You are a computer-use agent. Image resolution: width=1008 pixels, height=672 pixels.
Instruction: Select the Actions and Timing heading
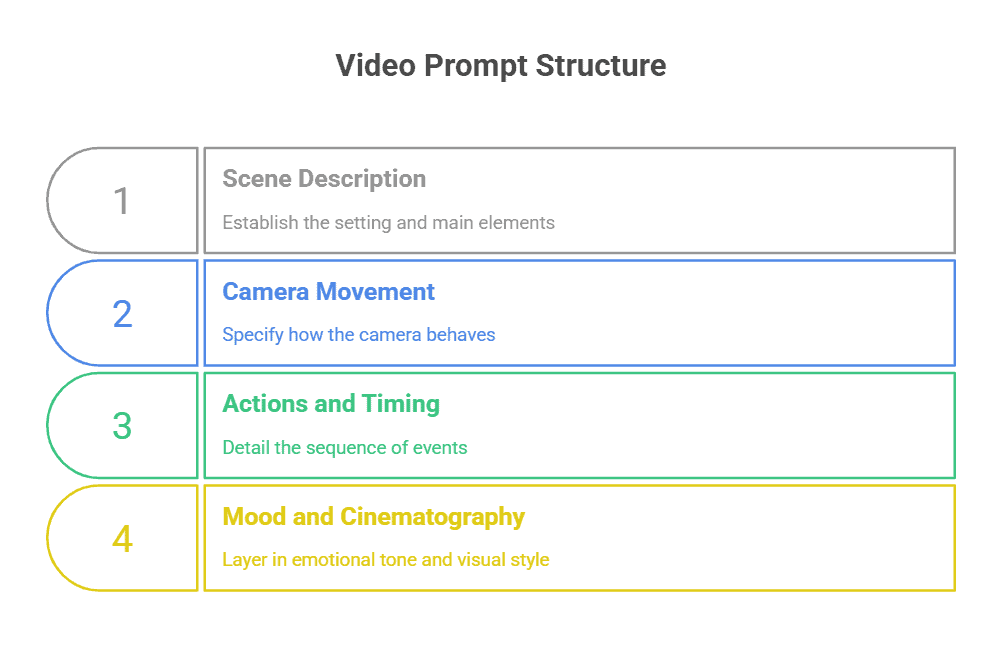point(331,404)
